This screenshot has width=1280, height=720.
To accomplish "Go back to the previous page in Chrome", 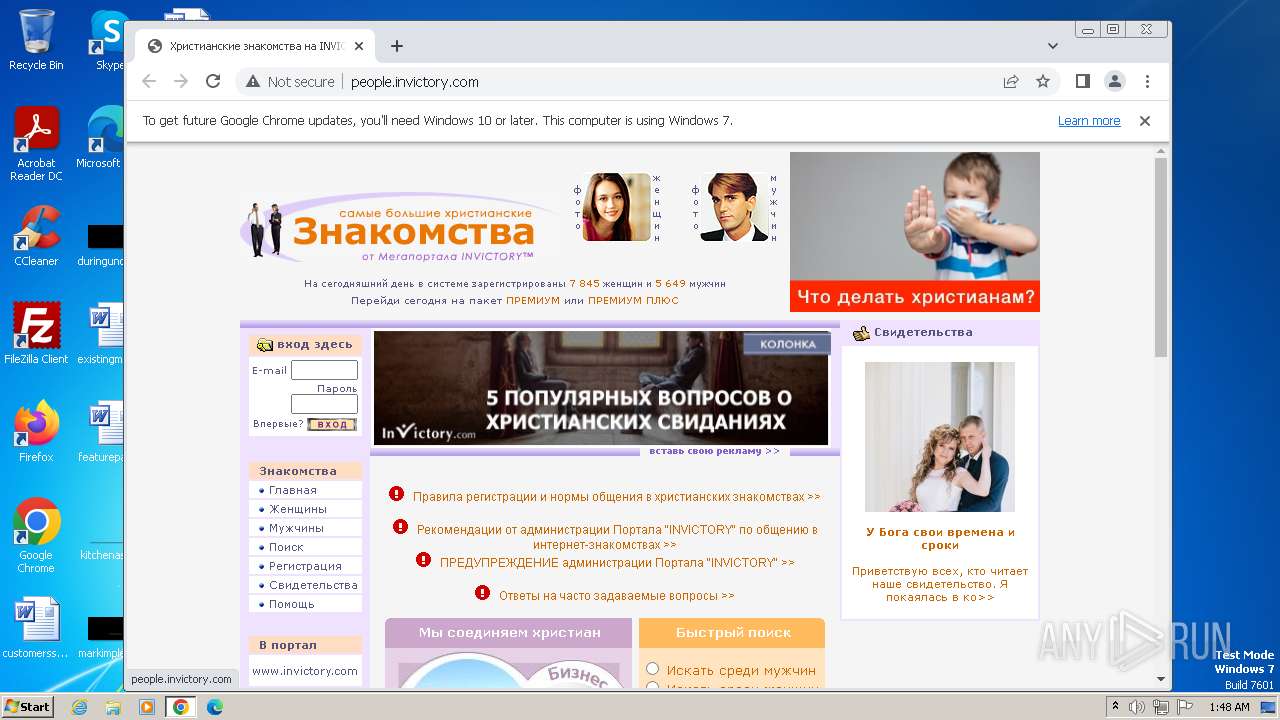I will (149, 82).
